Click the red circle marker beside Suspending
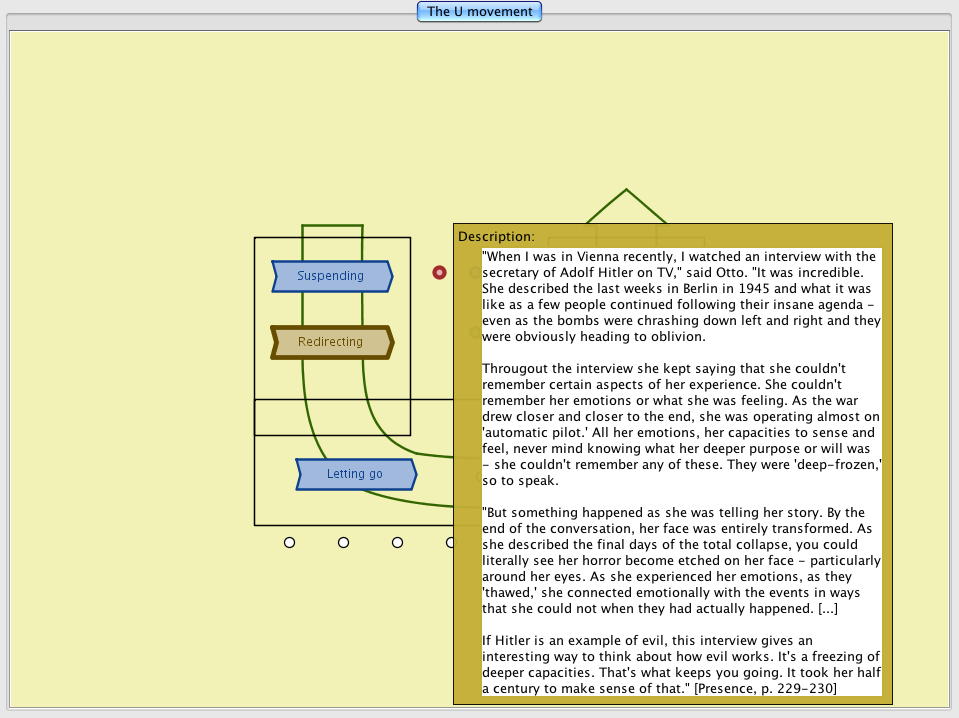This screenshot has height=718, width=959. 439,272
